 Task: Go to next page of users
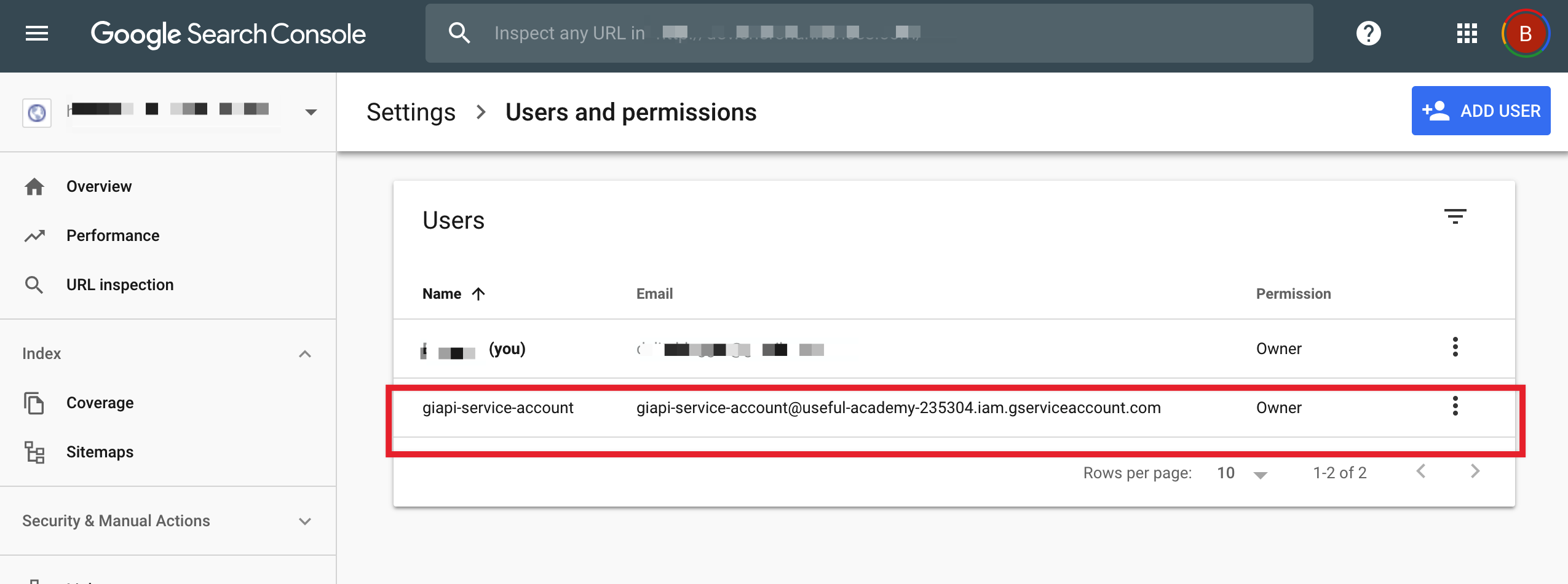click(x=1475, y=472)
